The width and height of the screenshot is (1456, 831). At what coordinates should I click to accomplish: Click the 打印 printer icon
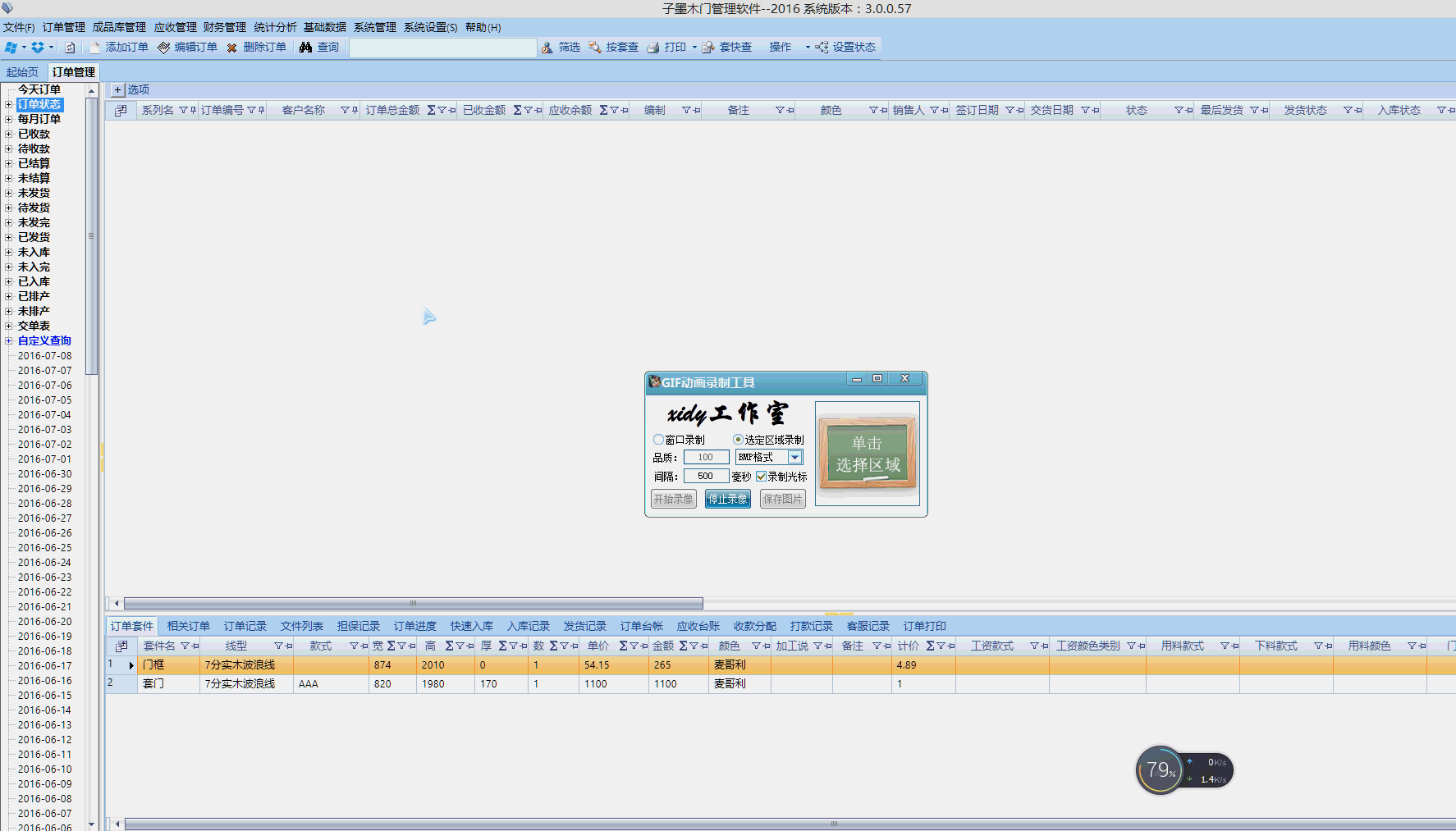coord(653,48)
